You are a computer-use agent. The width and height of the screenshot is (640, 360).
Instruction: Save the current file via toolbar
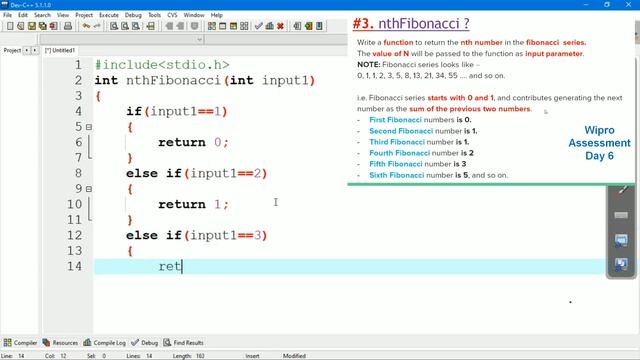pyautogui.click(x=31, y=26)
